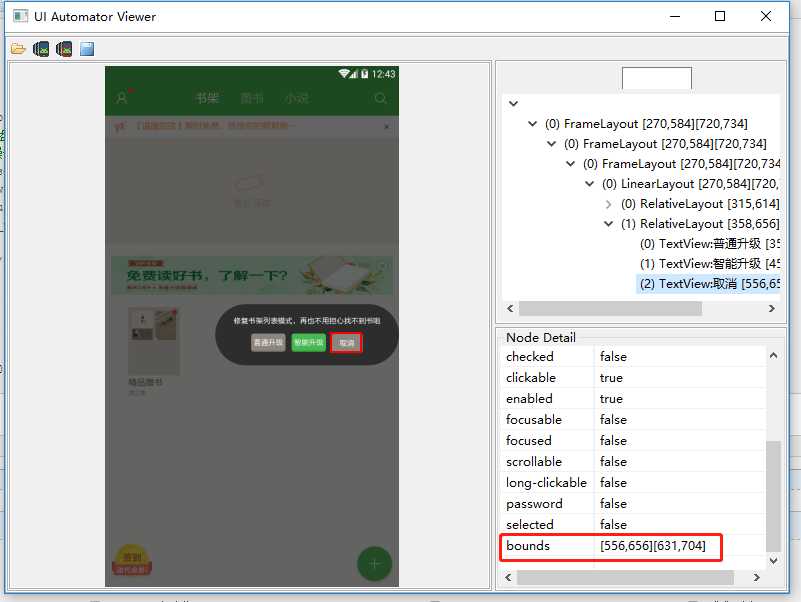Select the TextView:智能升级 tree row
Image resolution: width=801 pixels, height=602 pixels.
click(710, 264)
